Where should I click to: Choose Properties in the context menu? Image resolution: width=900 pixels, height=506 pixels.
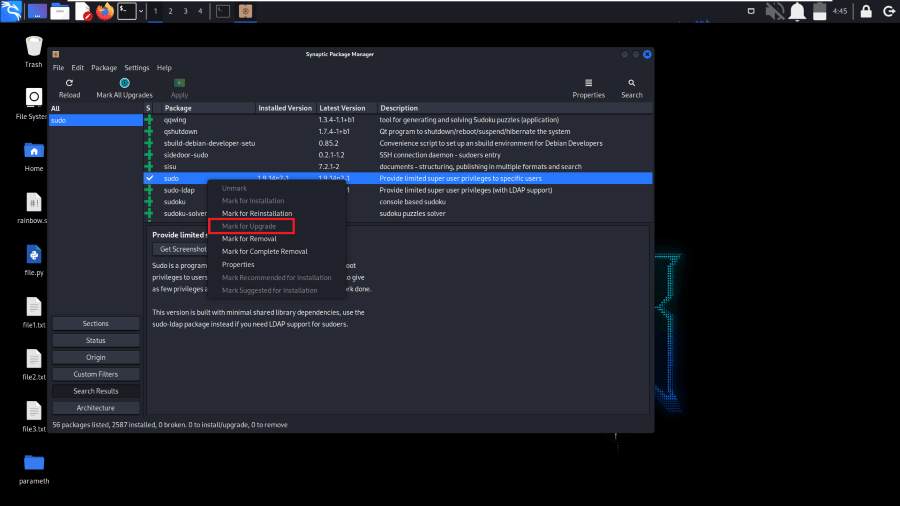tap(238, 264)
